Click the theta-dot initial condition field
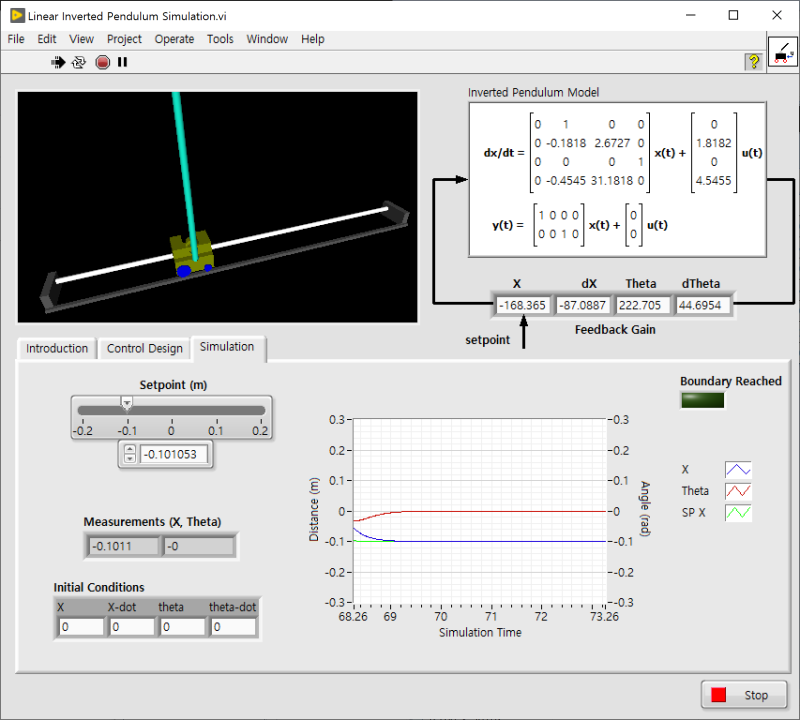The height and width of the screenshot is (720, 800). [233, 626]
